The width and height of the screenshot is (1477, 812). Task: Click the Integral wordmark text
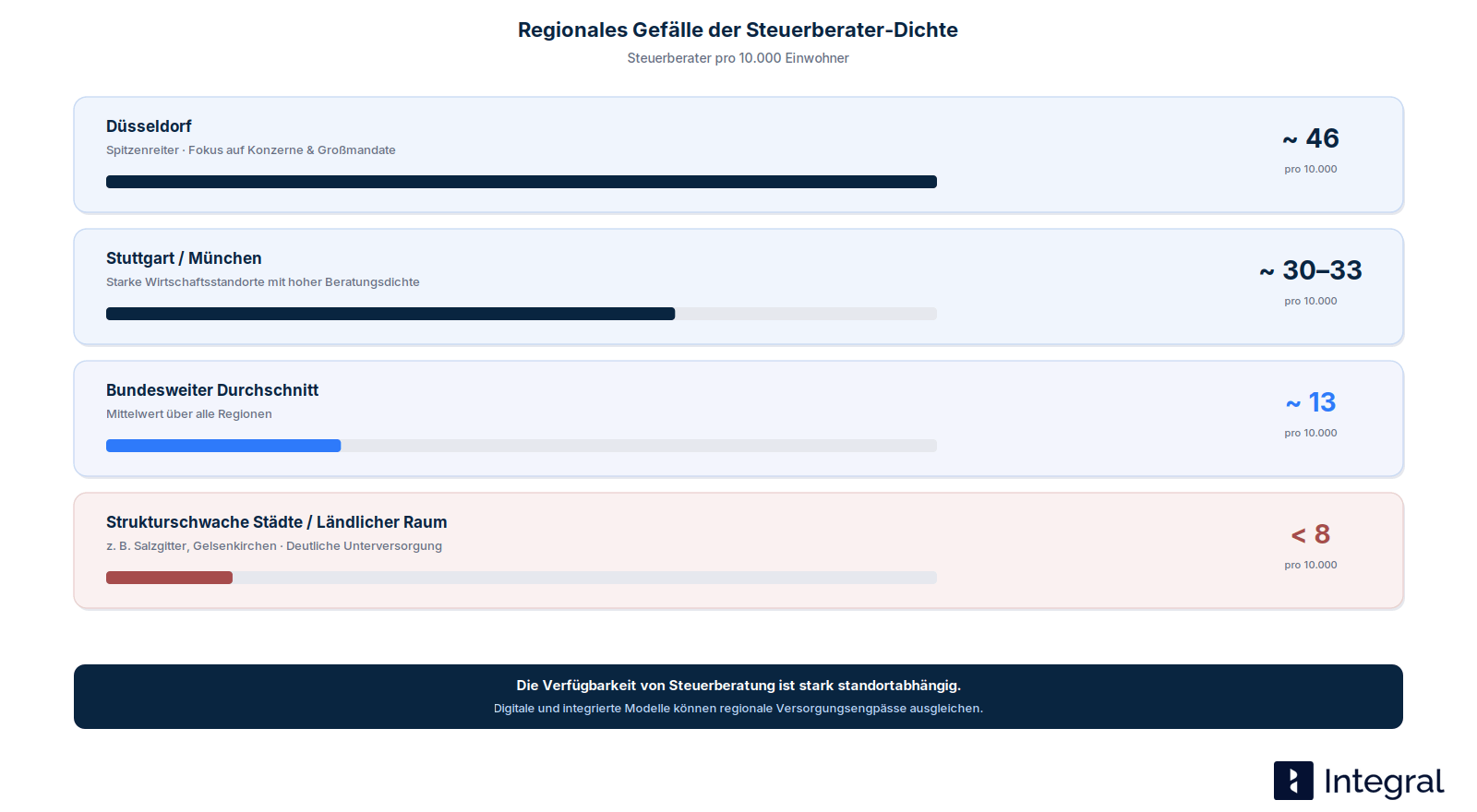1384,782
